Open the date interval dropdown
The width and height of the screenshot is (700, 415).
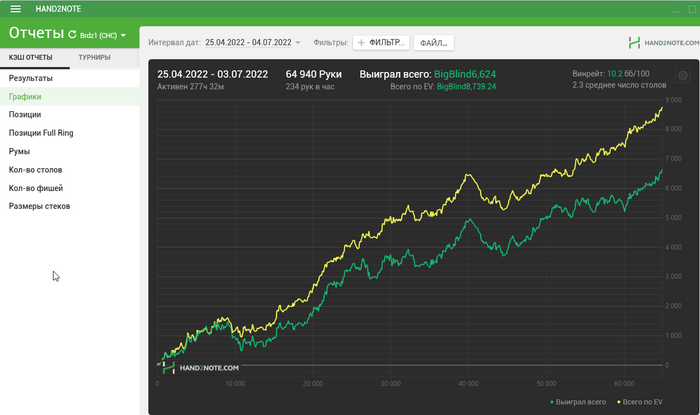[253, 42]
